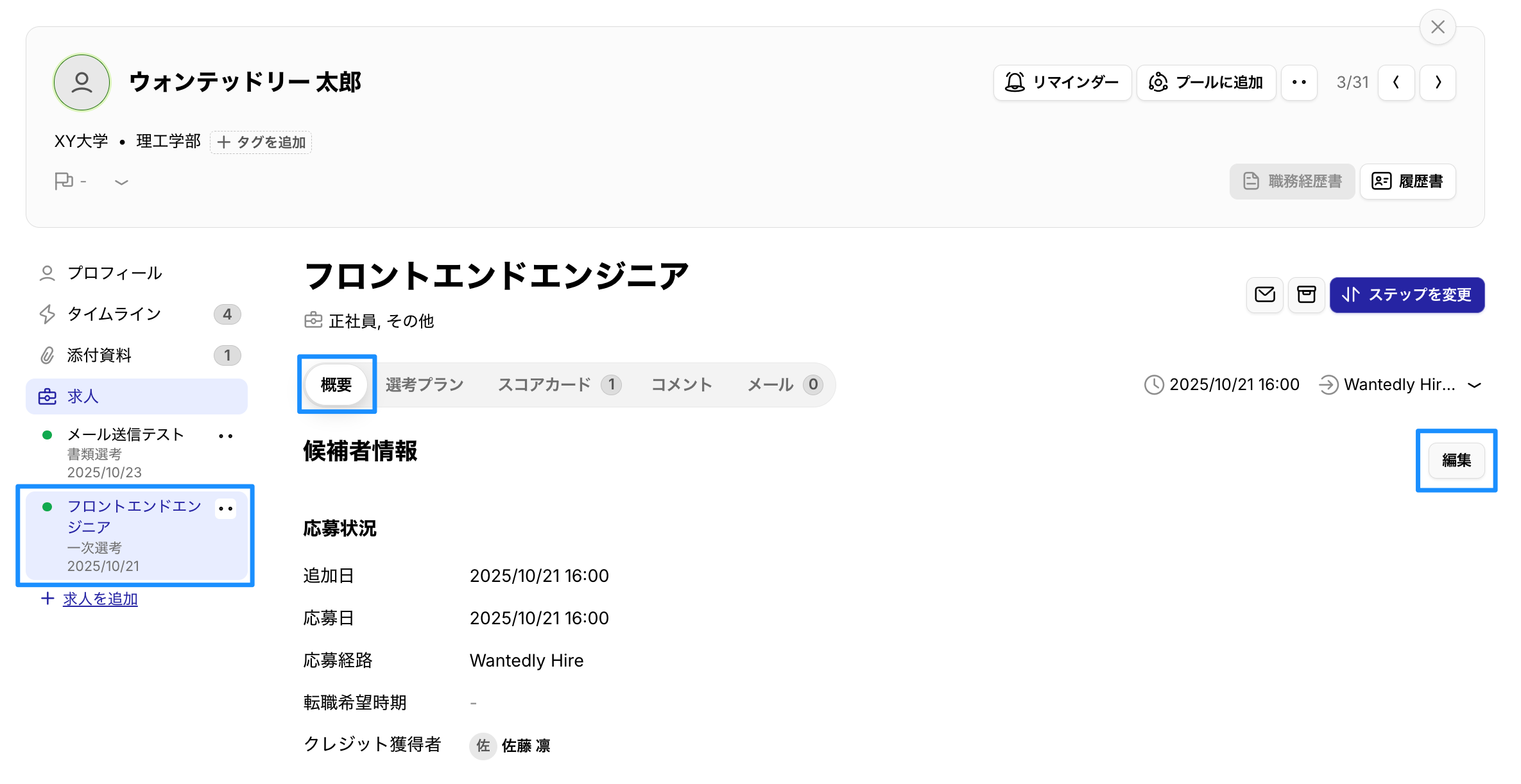This screenshot has width=1521, height=784.
Task: Click the タグを追加 tag field
Action: tap(261, 142)
